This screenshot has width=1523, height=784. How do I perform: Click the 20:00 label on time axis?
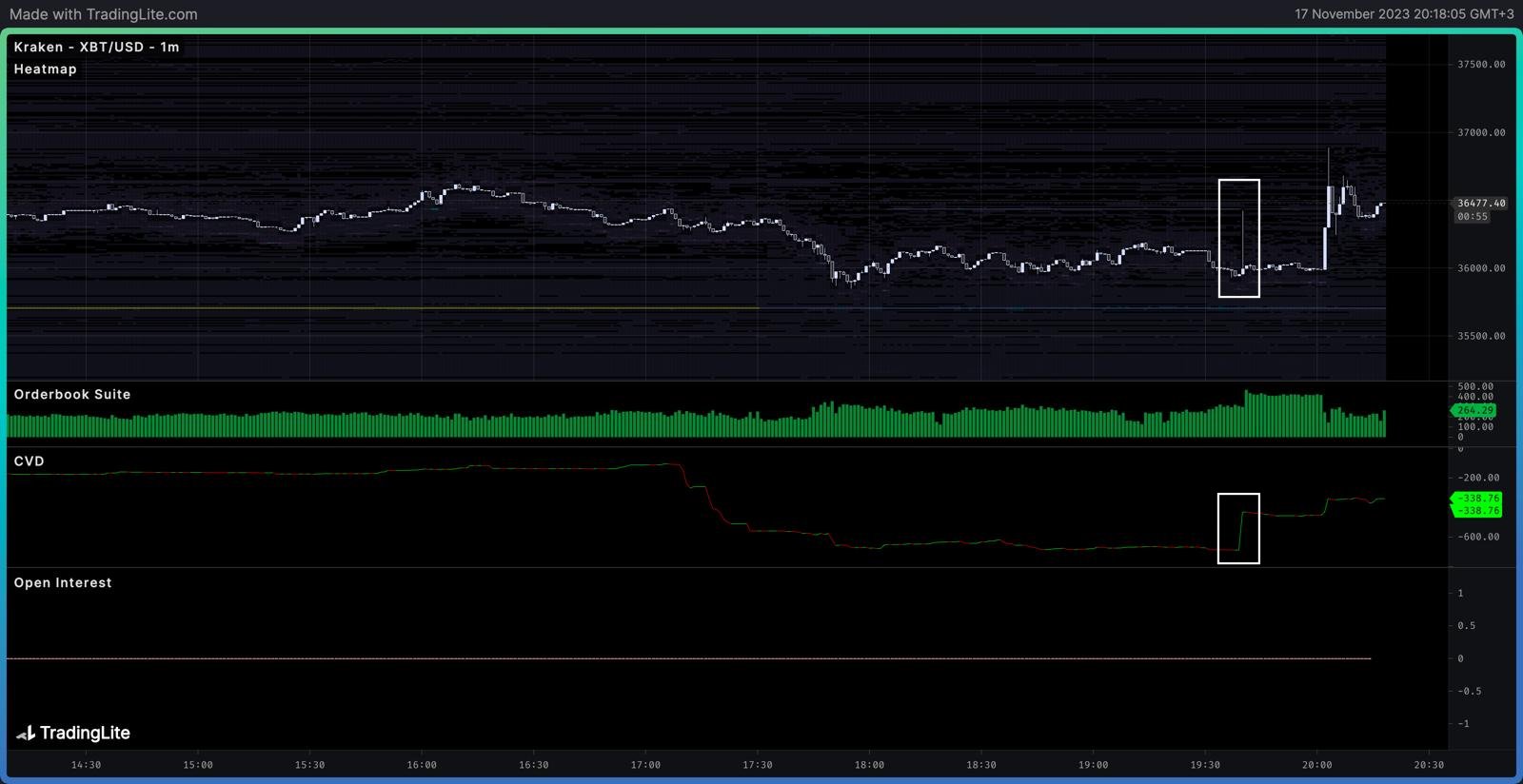point(1316,764)
